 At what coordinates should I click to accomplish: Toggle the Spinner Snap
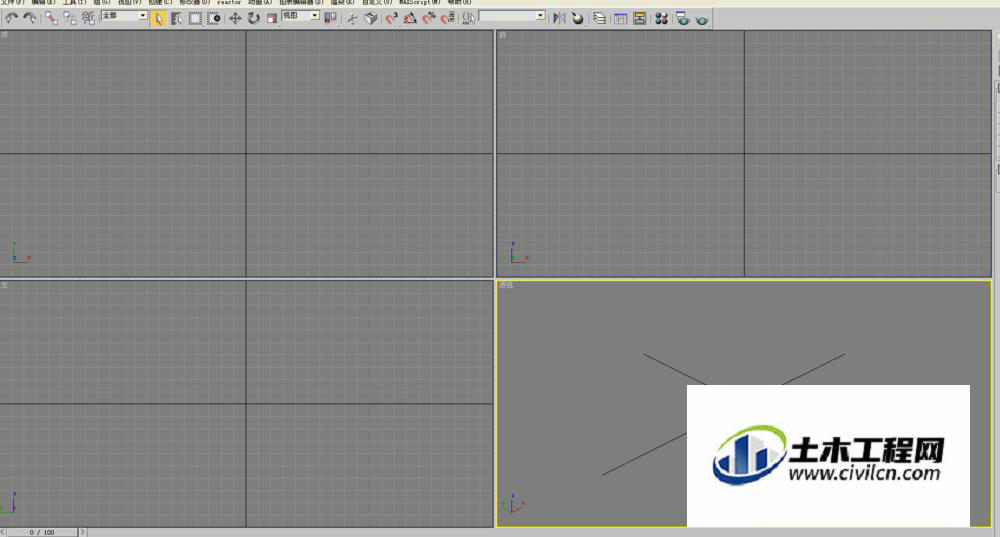448,18
